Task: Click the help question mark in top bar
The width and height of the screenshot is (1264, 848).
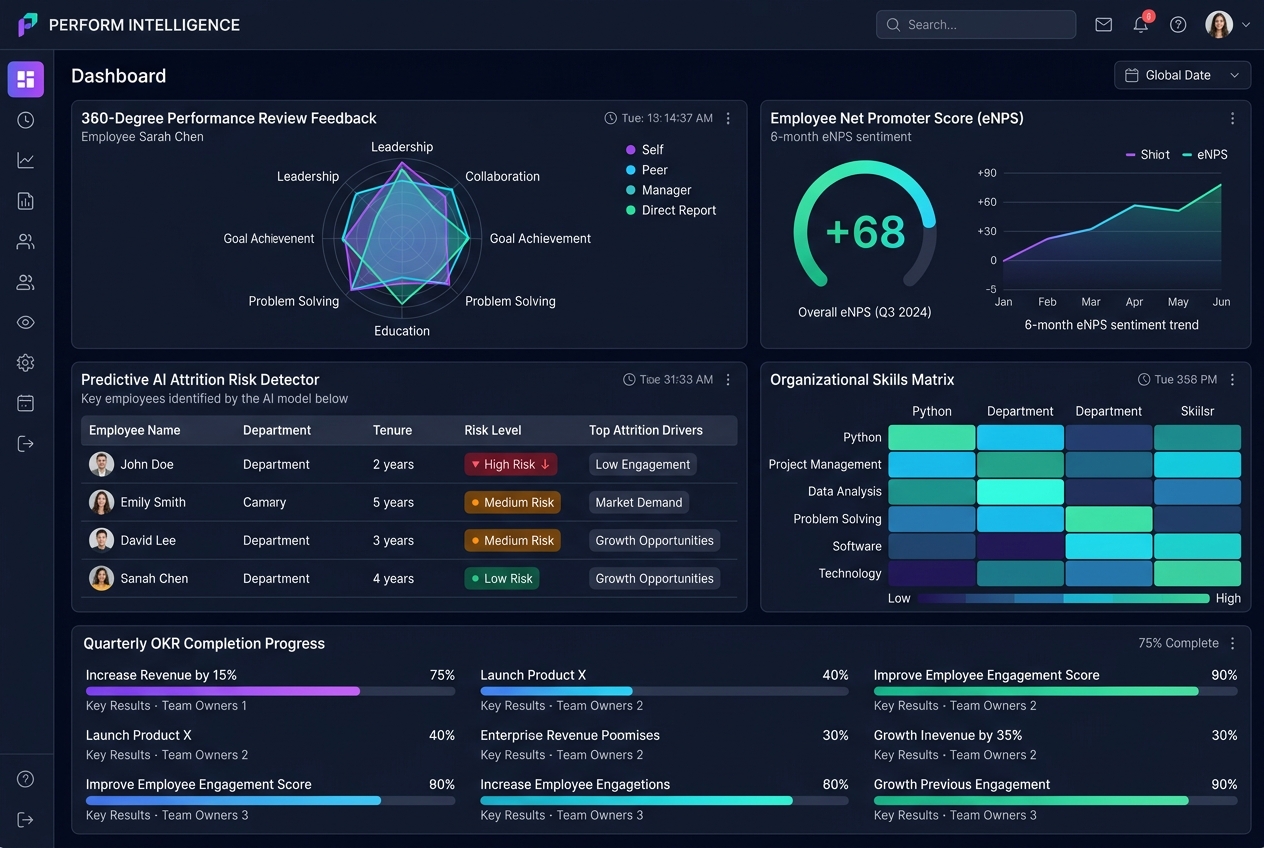Action: pyautogui.click(x=1178, y=25)
